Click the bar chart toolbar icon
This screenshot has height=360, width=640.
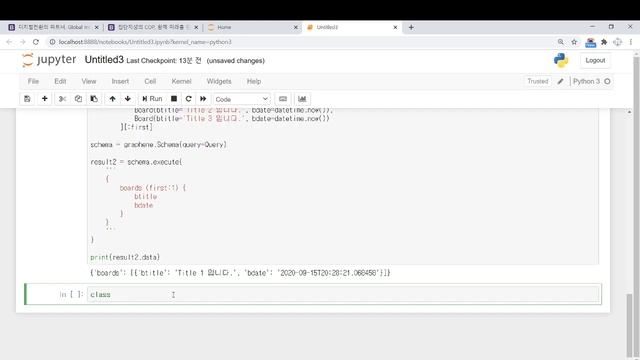(302, 99)
